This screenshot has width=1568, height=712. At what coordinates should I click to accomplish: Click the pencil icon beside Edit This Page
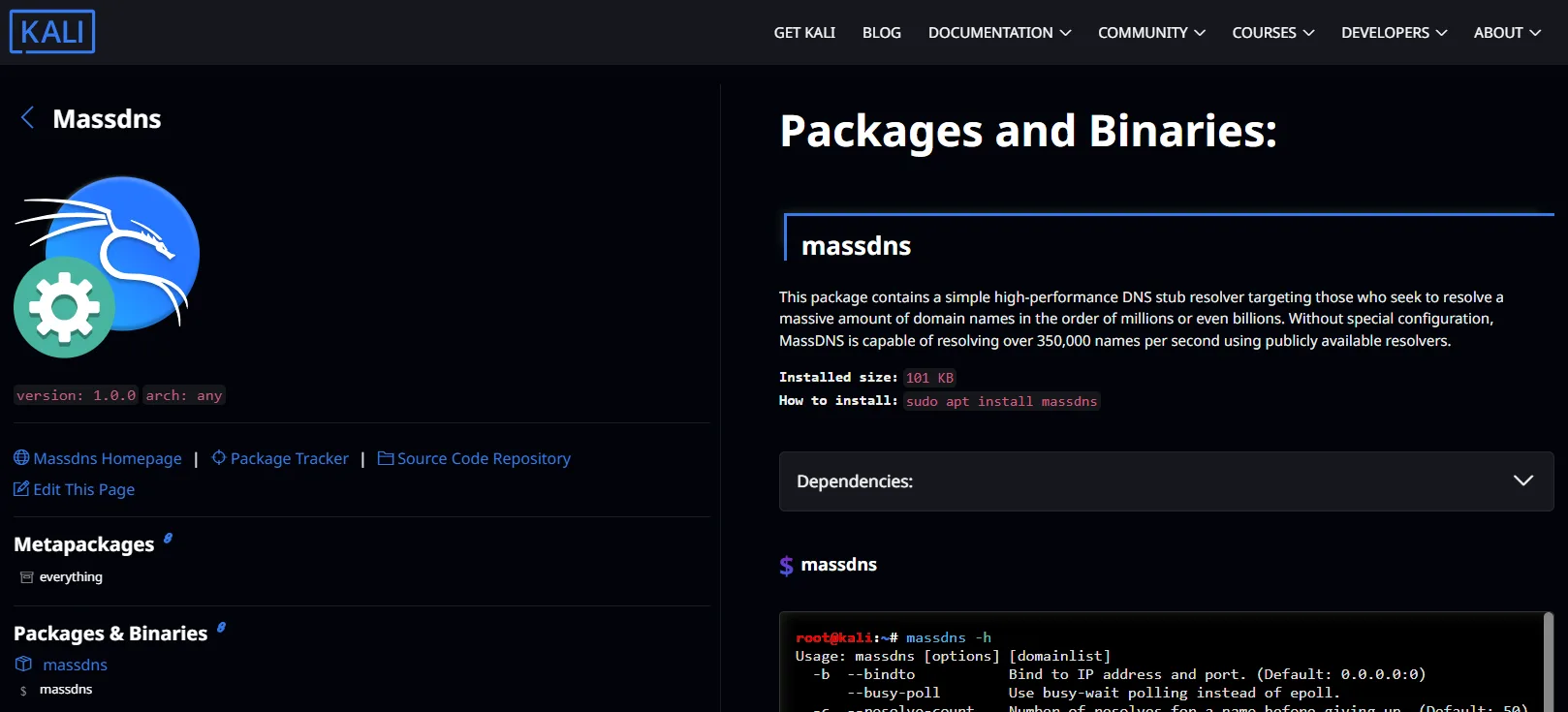pyautogui.click(x=21, y=488)
